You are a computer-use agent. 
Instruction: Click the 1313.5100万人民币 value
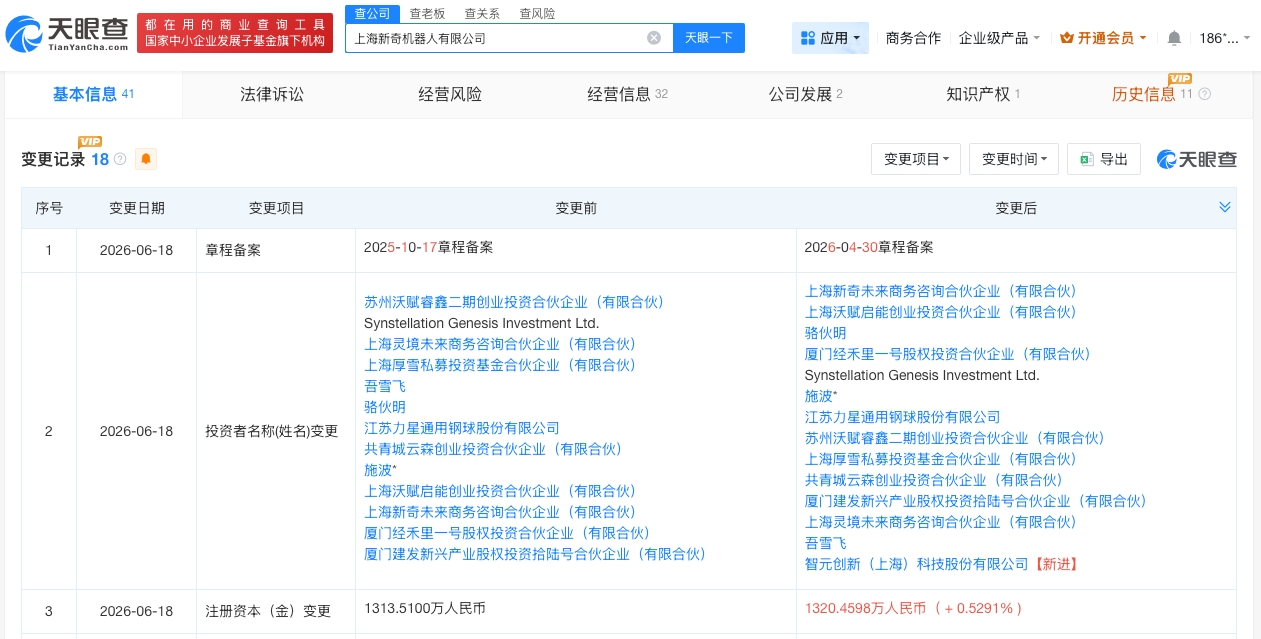pos(425,608)
